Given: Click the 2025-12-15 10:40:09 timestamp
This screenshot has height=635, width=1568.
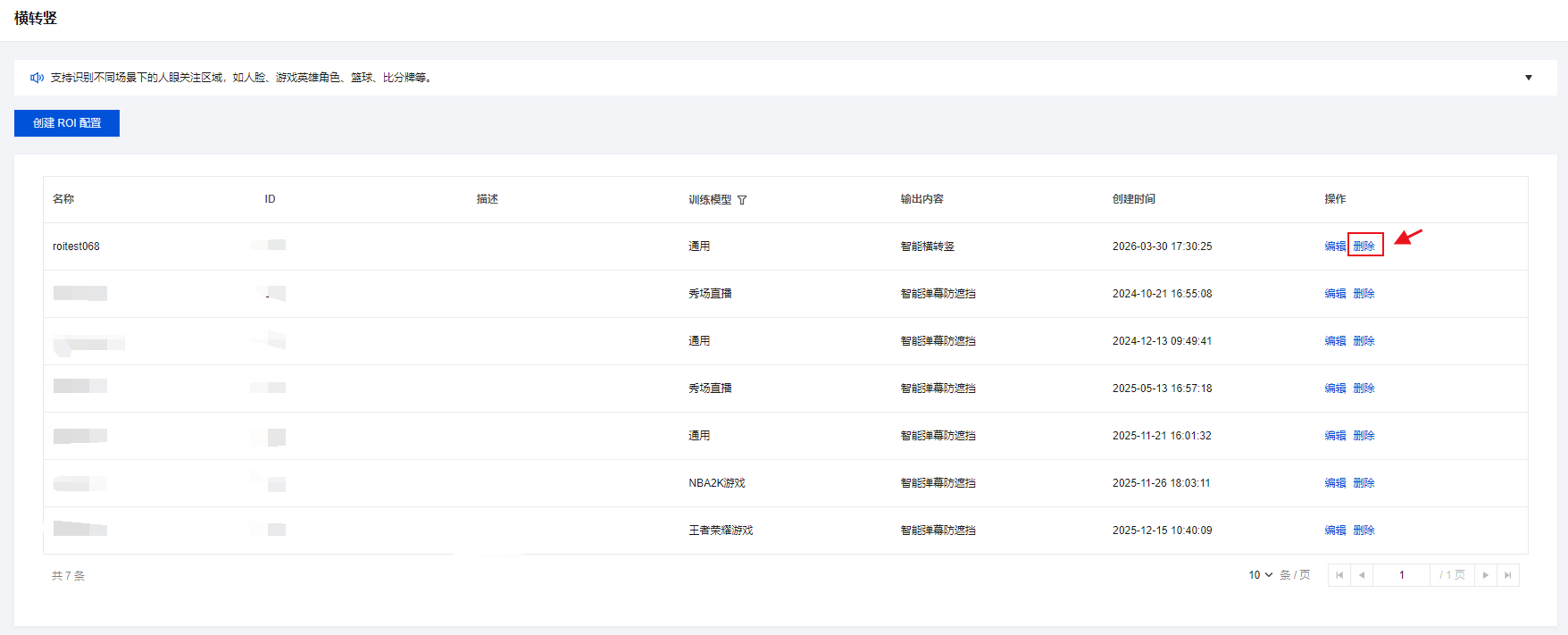Looking at the screenshot, I should 1163,531.
